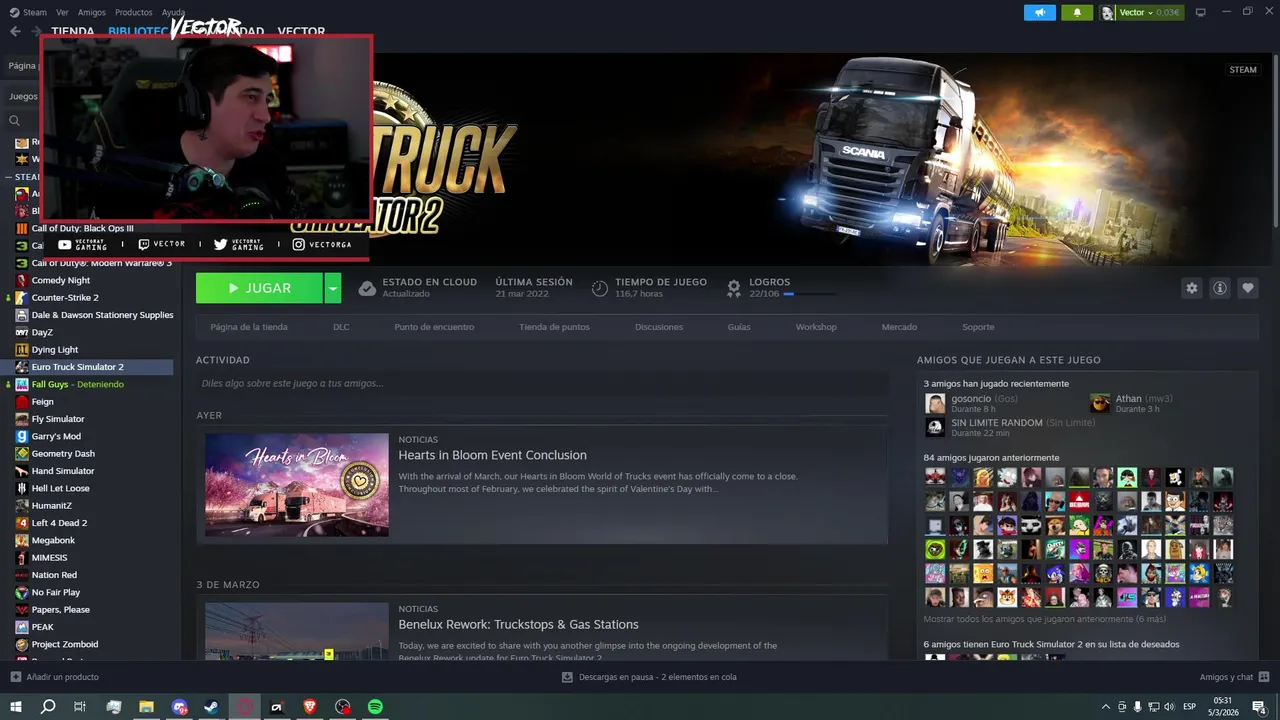
Task: Open the Mercado tab
Action: [x=899, y=327]
